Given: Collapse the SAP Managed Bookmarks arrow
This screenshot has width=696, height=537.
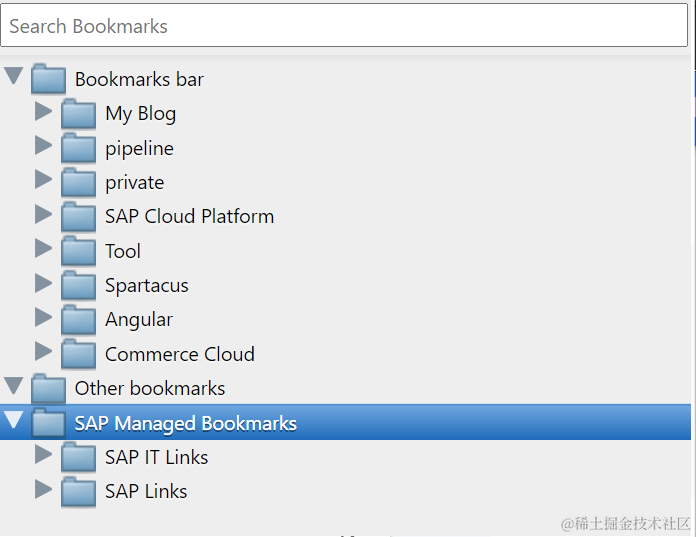Looking at the screenshot, I should pos(14,420).
